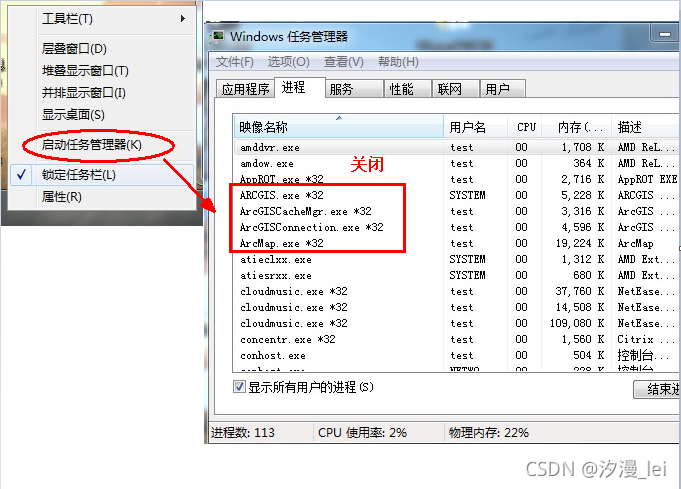Viewport: 681px width, 489px height.
Task: Minimize the Task Manager window
Action: [664, 34]
